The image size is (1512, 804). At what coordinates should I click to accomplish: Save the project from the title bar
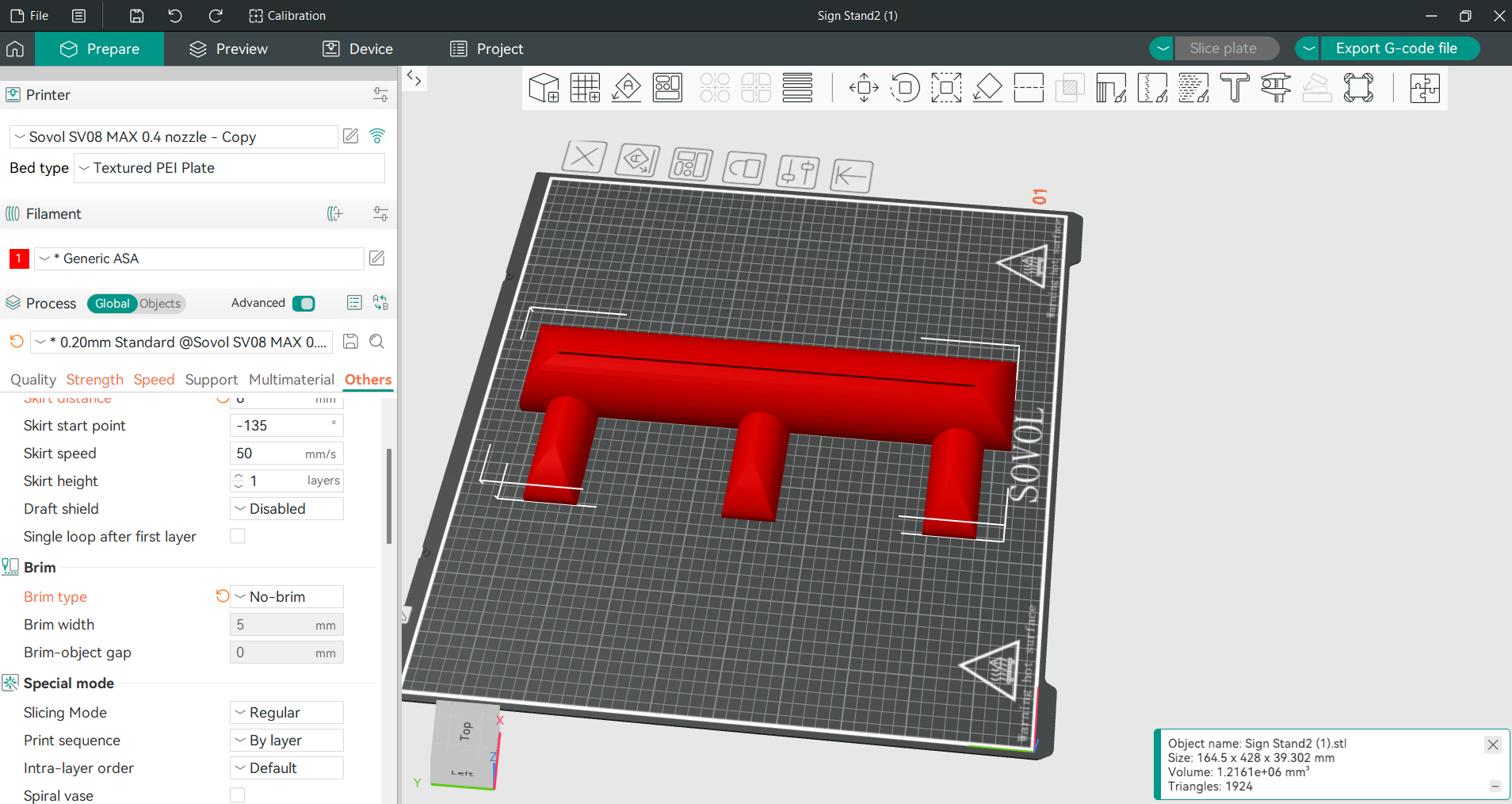[137, 16]
